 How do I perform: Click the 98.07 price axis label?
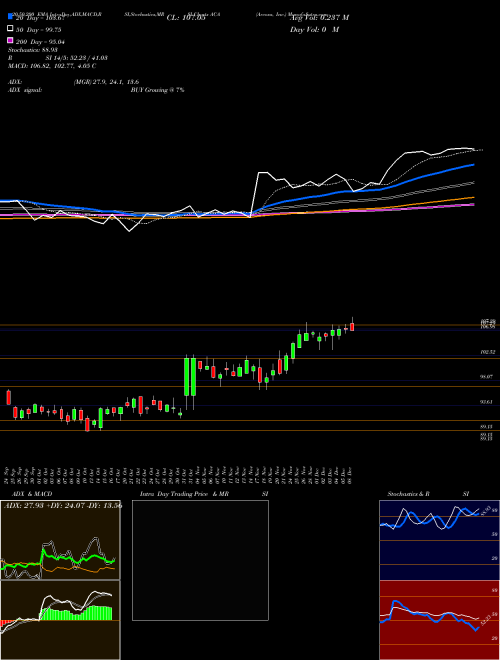coord(488,377)
